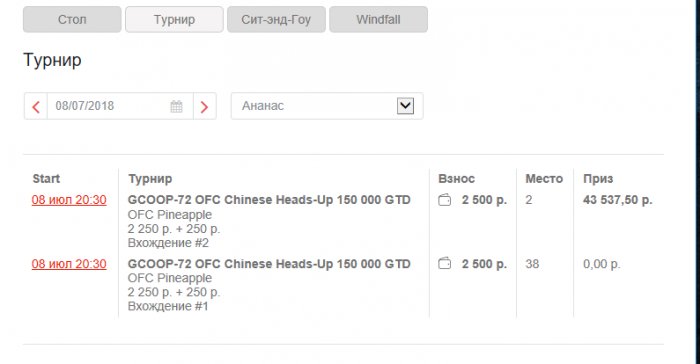This screenshot has height=364, width=700.
Task: Open first 08 июл 20:30 link
Action: pos(69,200)
